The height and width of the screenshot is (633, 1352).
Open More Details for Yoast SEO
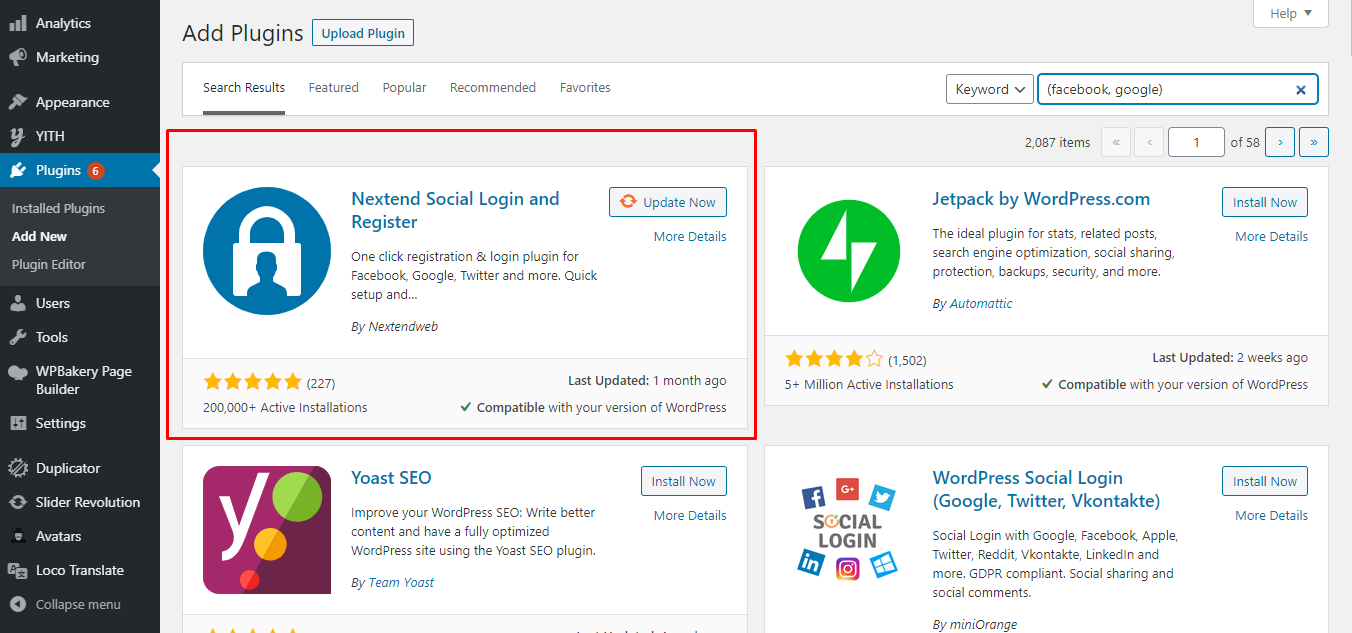point(690,516)
